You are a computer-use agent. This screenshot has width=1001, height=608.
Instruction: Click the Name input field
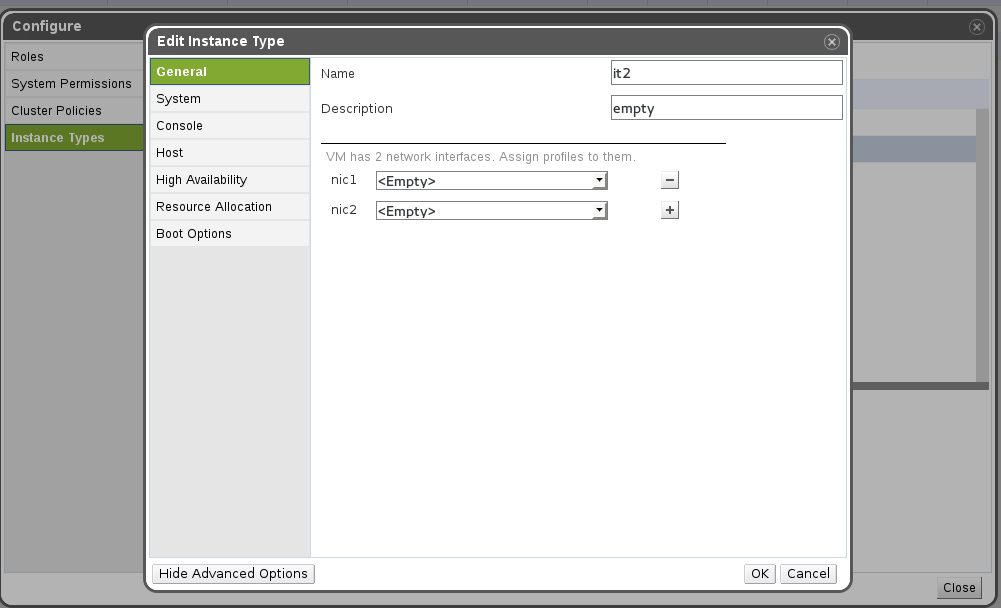(x=726, y=73)
